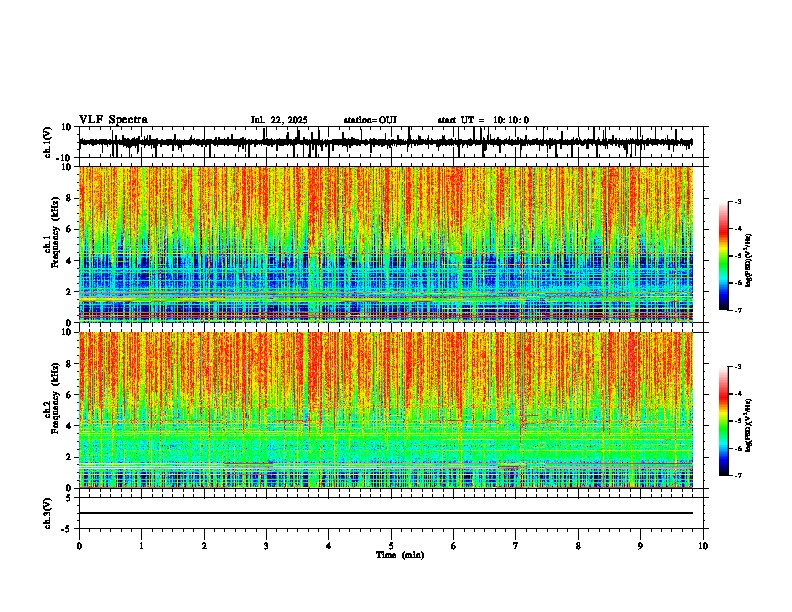The height and width of the screenshot is (612, 792).
Task: Click time axis tick label "2"
Action: click(x=204, y=546)
